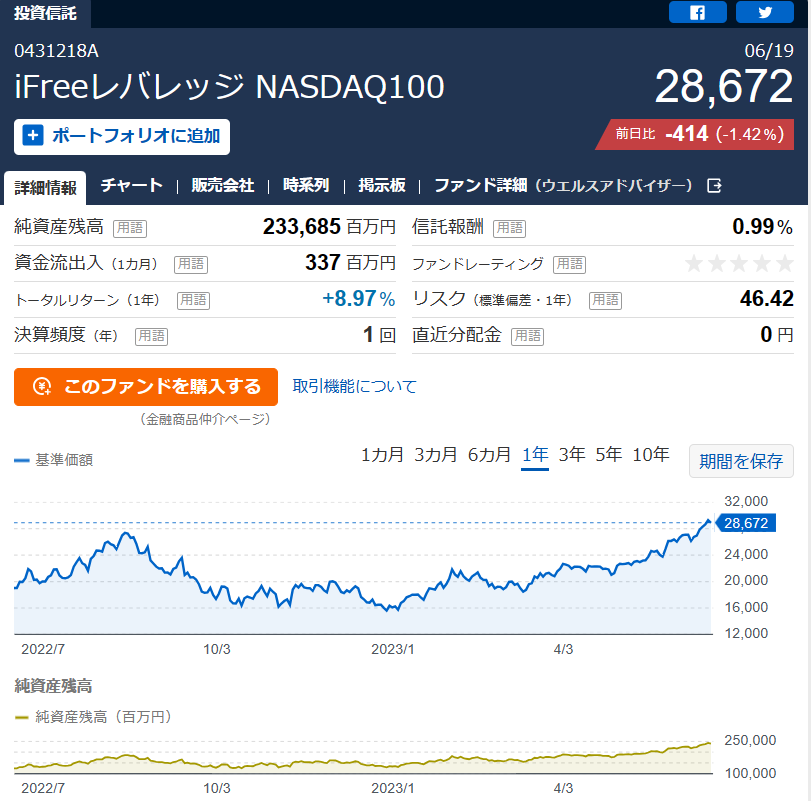Image resolution: width=811 pixels, height=801 pixels.
Task: Click the このファンドを購入する button
Action: 146,387
